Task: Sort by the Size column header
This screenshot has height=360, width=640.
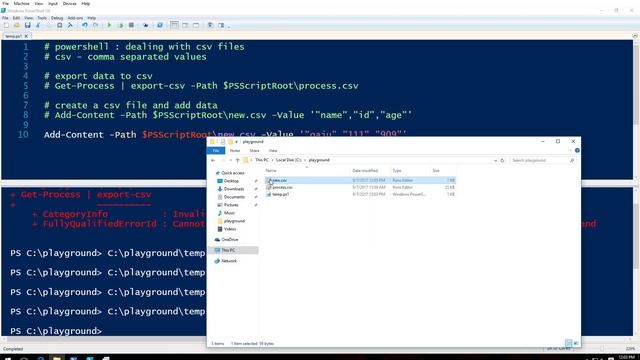Action: tap(436, 171)
